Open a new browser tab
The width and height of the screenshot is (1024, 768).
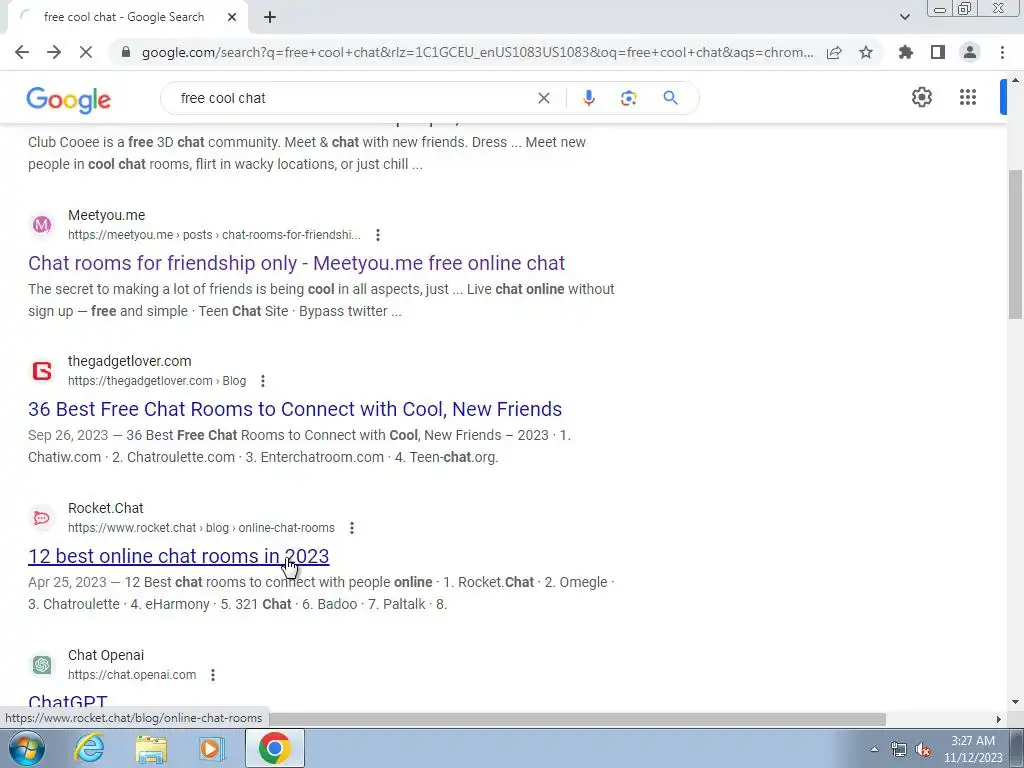270,17
